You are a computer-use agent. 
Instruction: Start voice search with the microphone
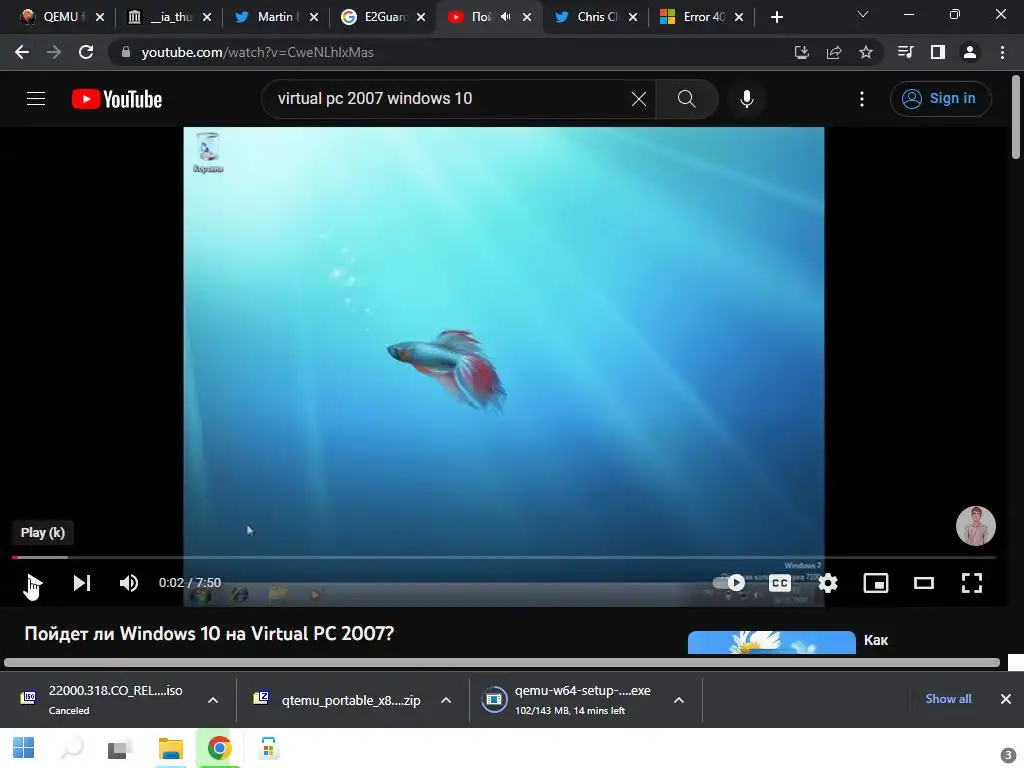[746, 99]
